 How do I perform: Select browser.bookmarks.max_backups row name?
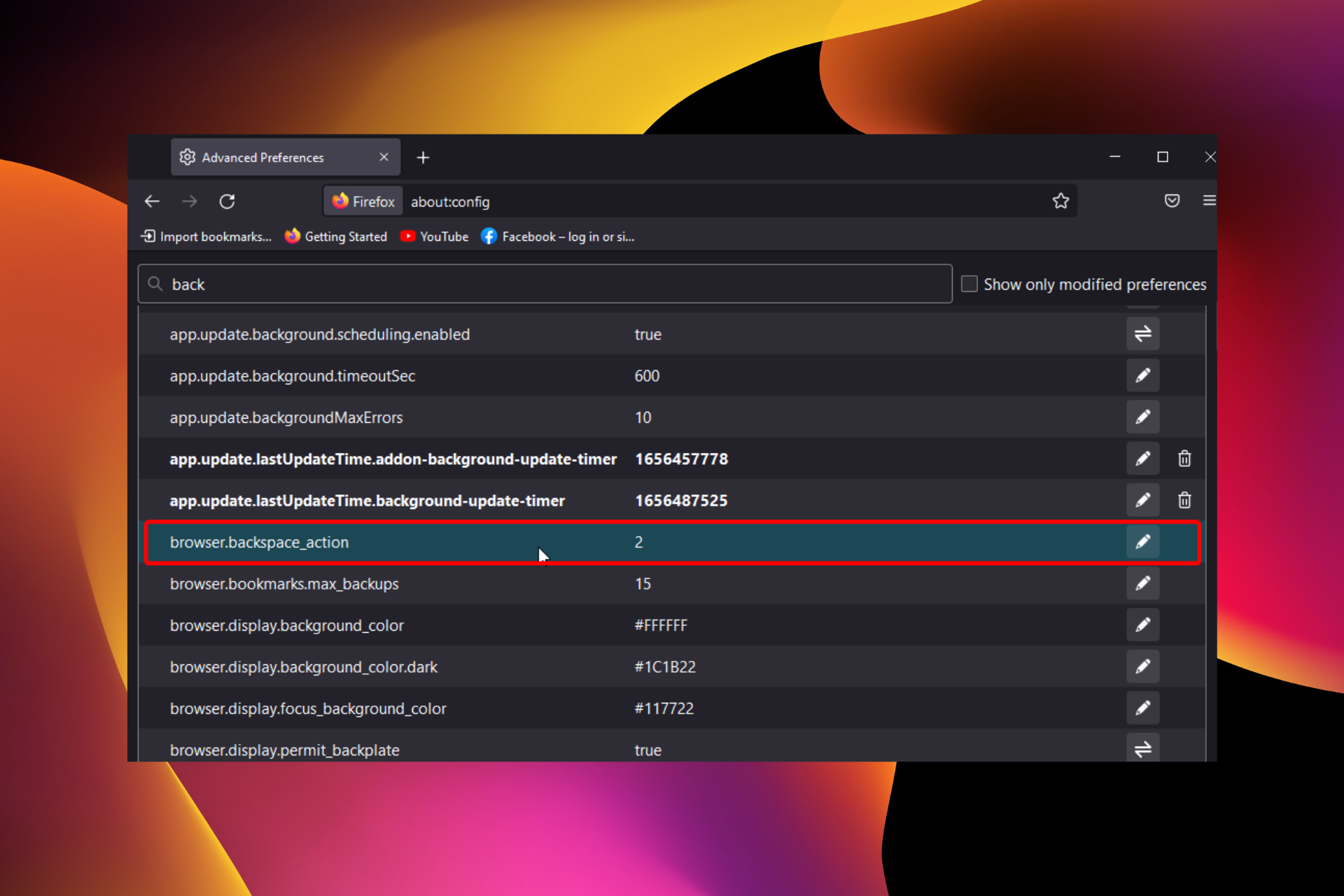pyautogui.click(x=284, y=584)
